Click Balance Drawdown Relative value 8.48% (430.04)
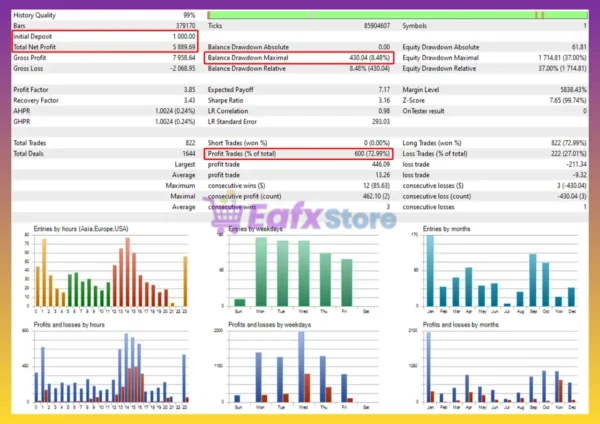600x424 pixels. tap(370, 68)
